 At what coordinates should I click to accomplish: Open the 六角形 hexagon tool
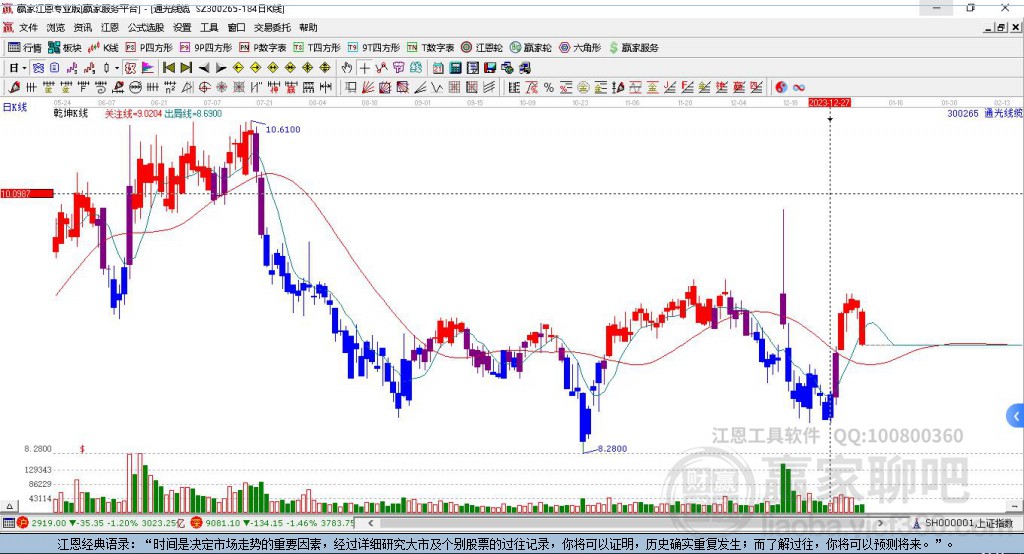coord(580,48)
